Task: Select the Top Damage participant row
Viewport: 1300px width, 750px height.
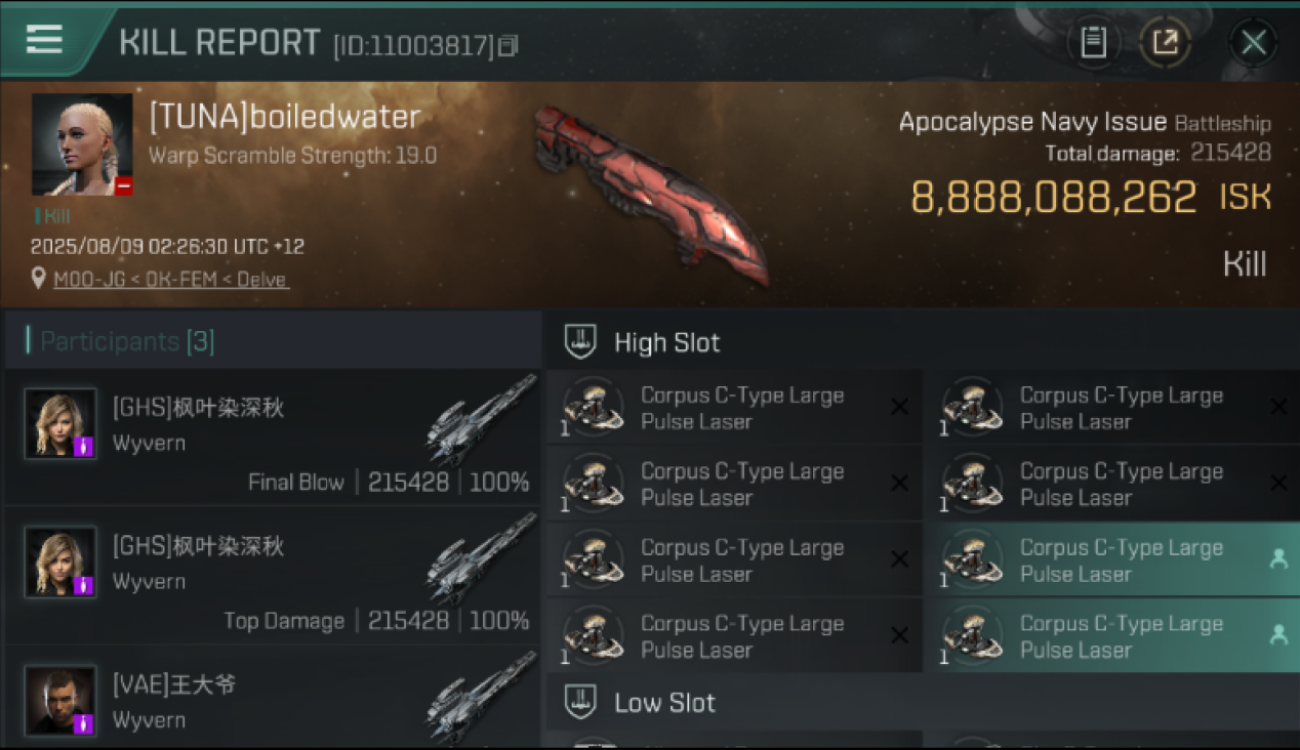Action: point(272,576)
